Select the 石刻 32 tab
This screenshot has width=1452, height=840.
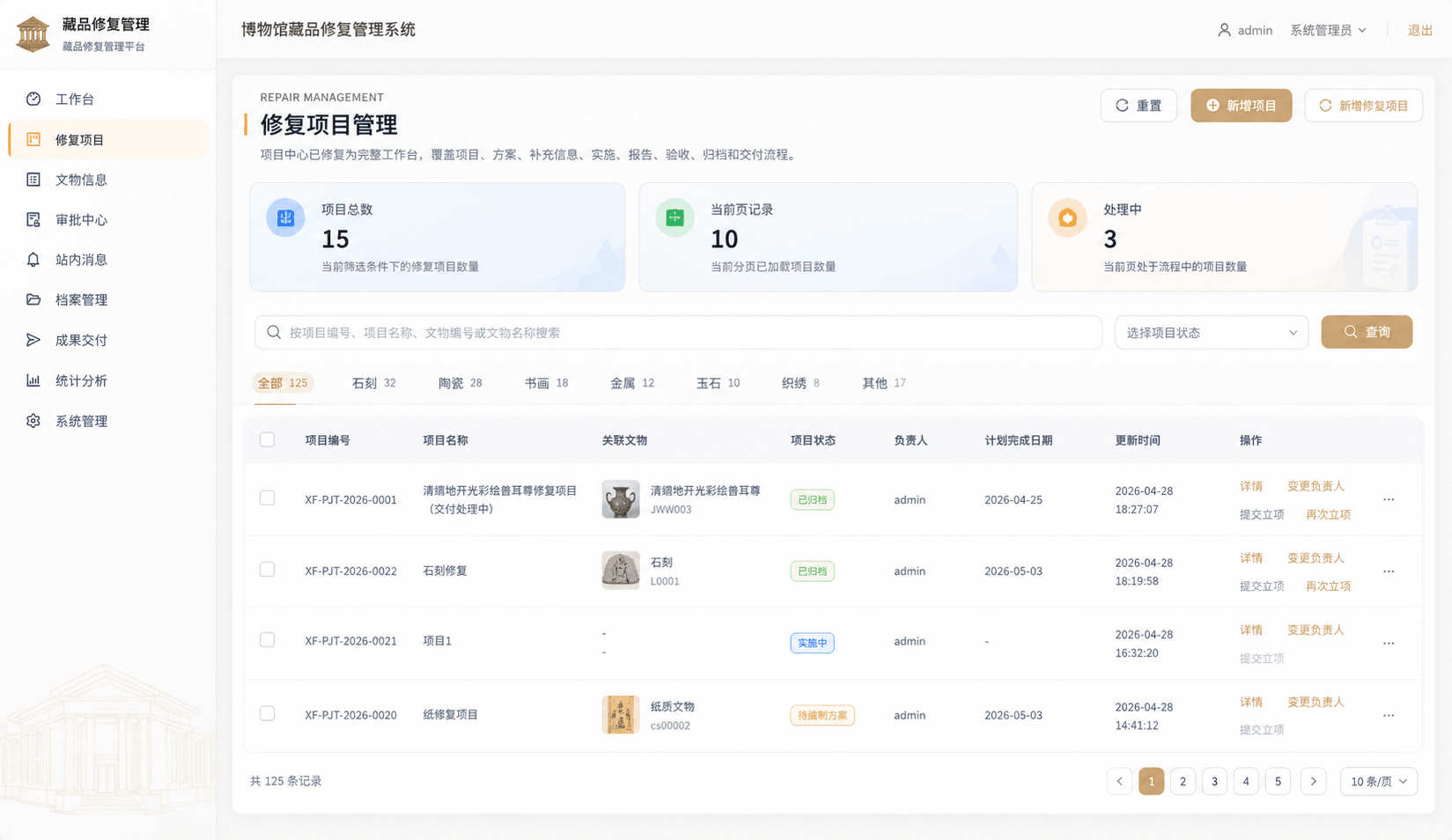tap(373, 383)
